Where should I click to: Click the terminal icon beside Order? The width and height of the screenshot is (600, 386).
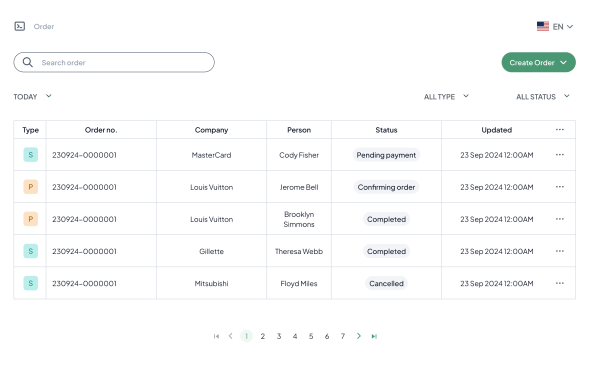click(20, 26)
